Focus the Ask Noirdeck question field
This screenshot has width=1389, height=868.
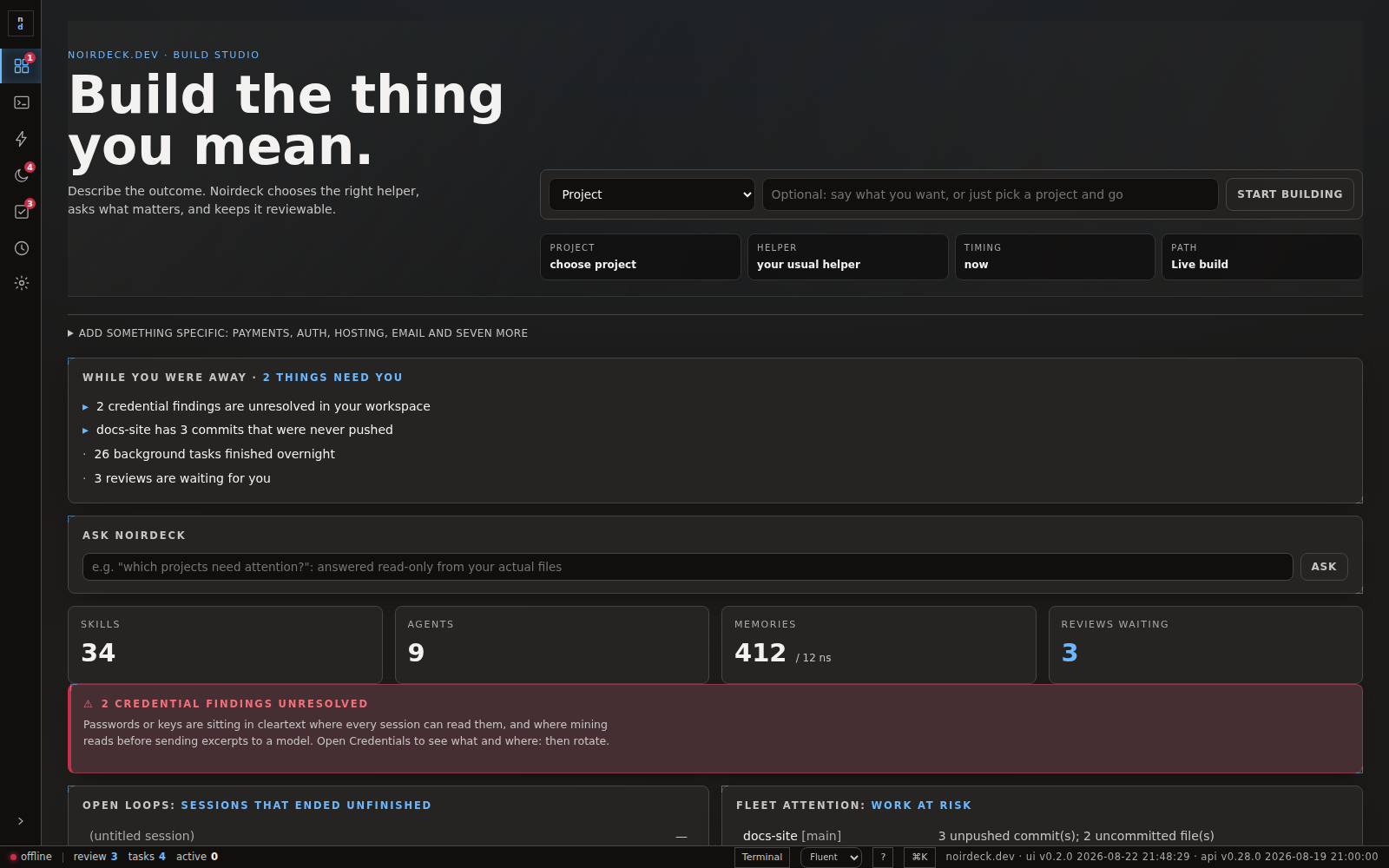tap(688, 567)
